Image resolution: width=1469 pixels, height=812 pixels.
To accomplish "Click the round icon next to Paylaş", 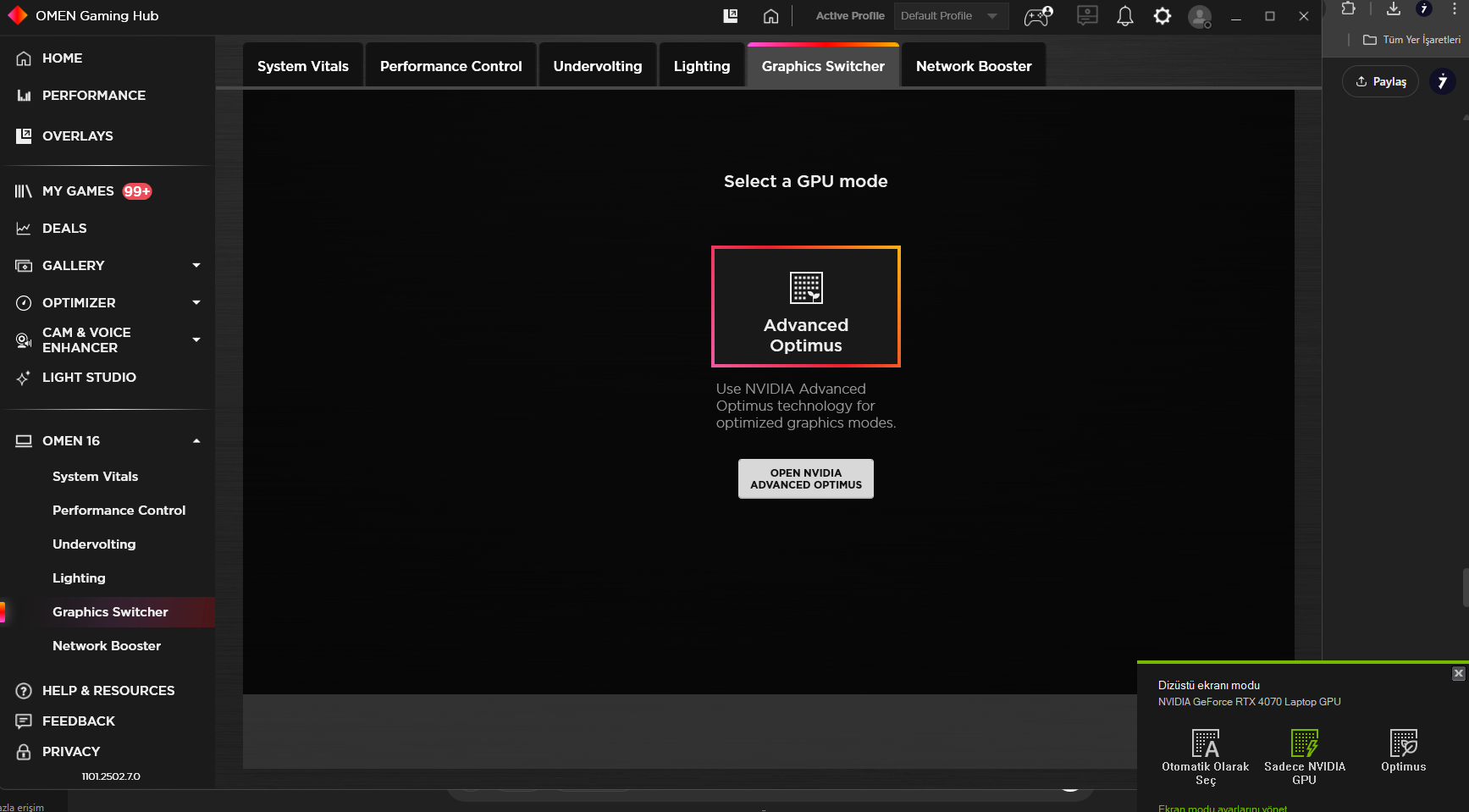I will tap(1443, 81).
